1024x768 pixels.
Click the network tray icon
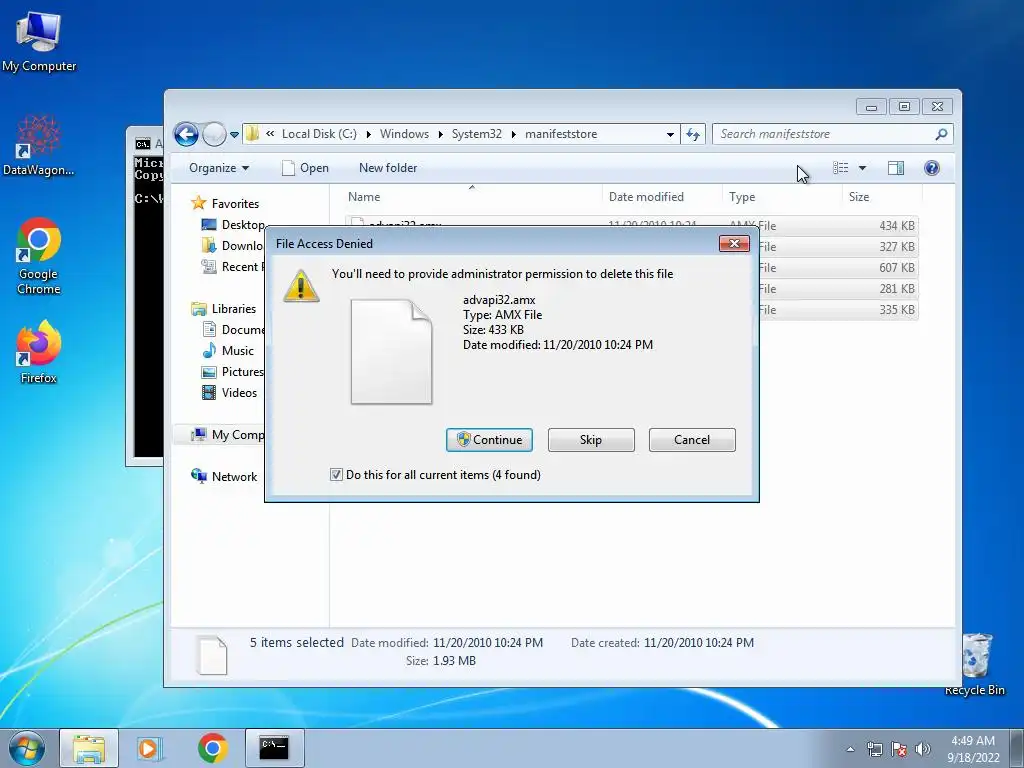click(874, 749)
